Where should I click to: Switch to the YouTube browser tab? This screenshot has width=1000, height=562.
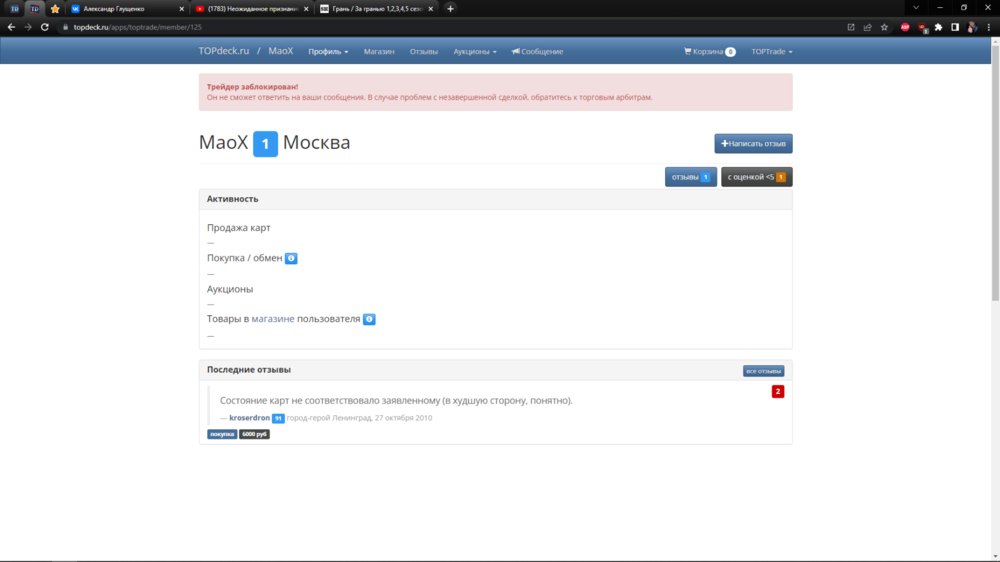[250, 8]
